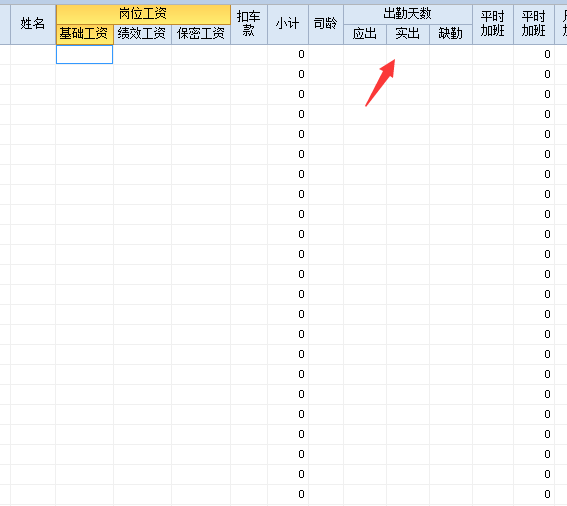The width and height of the screenshot is (567, 506).
Task: Click the first 平时加班 header cell
Action: (493, 24)
